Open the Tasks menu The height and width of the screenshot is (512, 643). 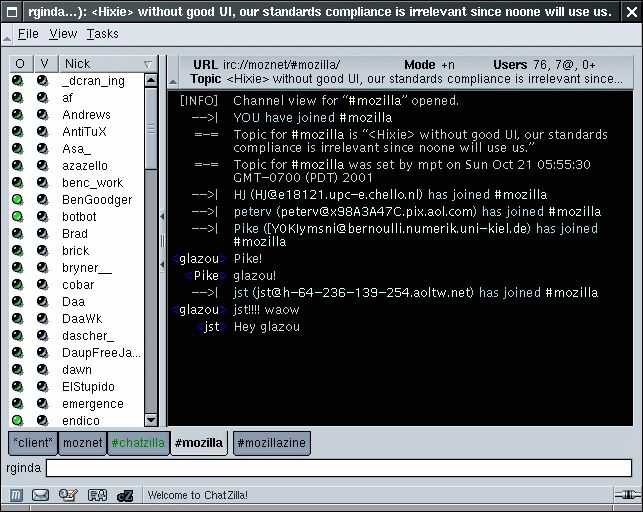point(103,34)
